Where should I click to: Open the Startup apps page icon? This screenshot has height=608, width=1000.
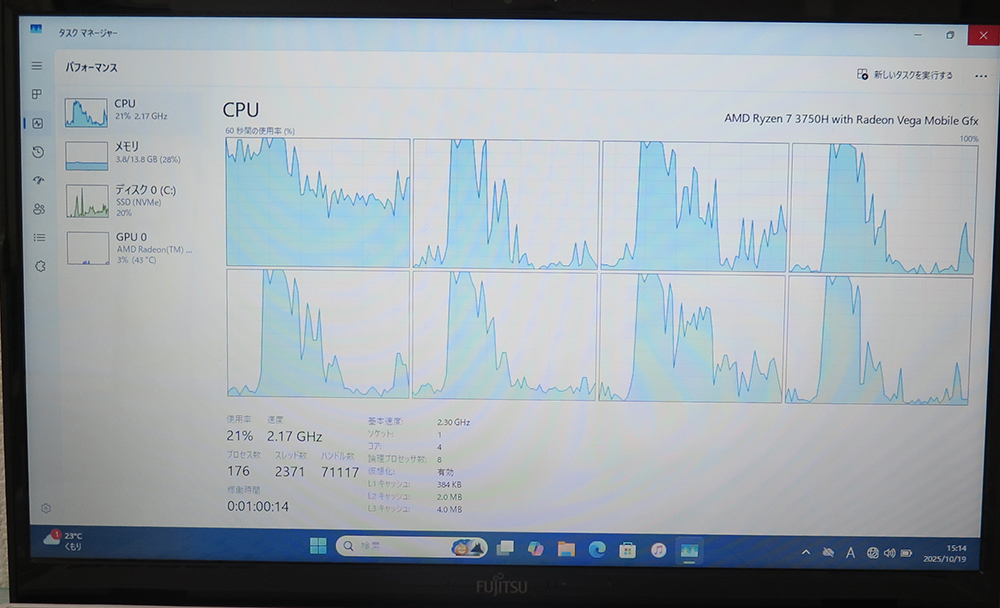39,181
